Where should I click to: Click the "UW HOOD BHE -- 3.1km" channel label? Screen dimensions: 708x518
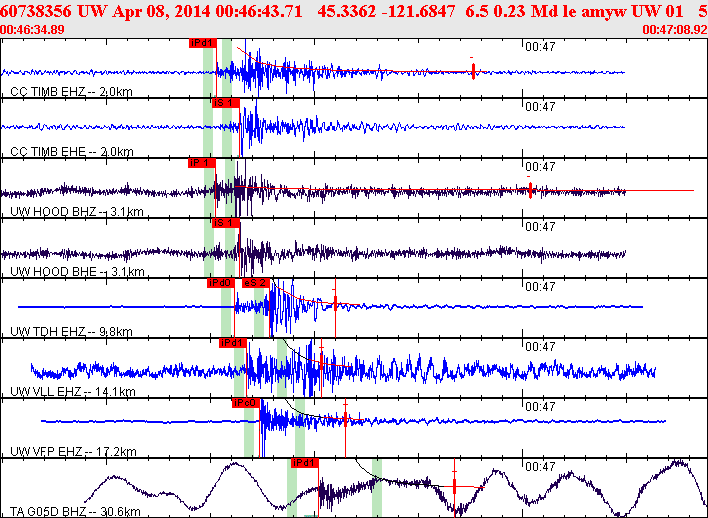pyautogui.click(x=77, y=272)
